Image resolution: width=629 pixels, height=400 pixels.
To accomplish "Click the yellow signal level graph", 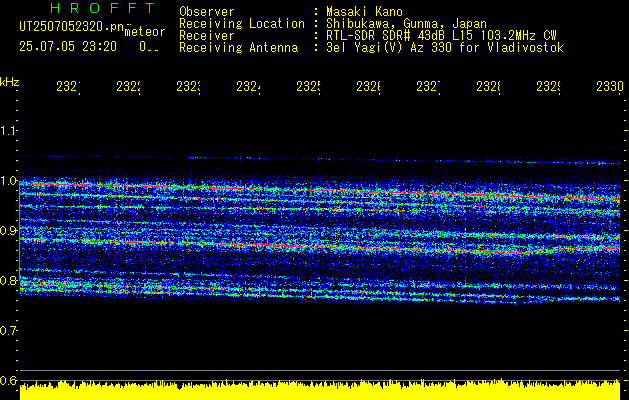I will pyautogui.click(x=320, y=390).
